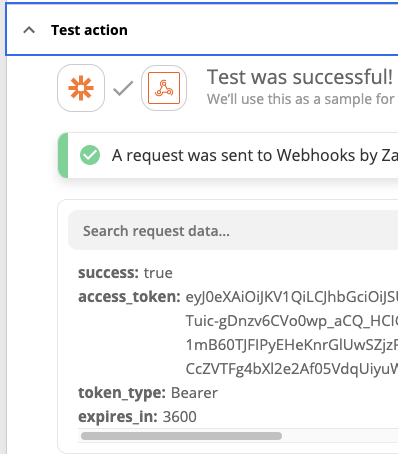Click the horizontal scrollbar under response data
The height and width of the screenshot is (454, 398).
coord(182,436)
